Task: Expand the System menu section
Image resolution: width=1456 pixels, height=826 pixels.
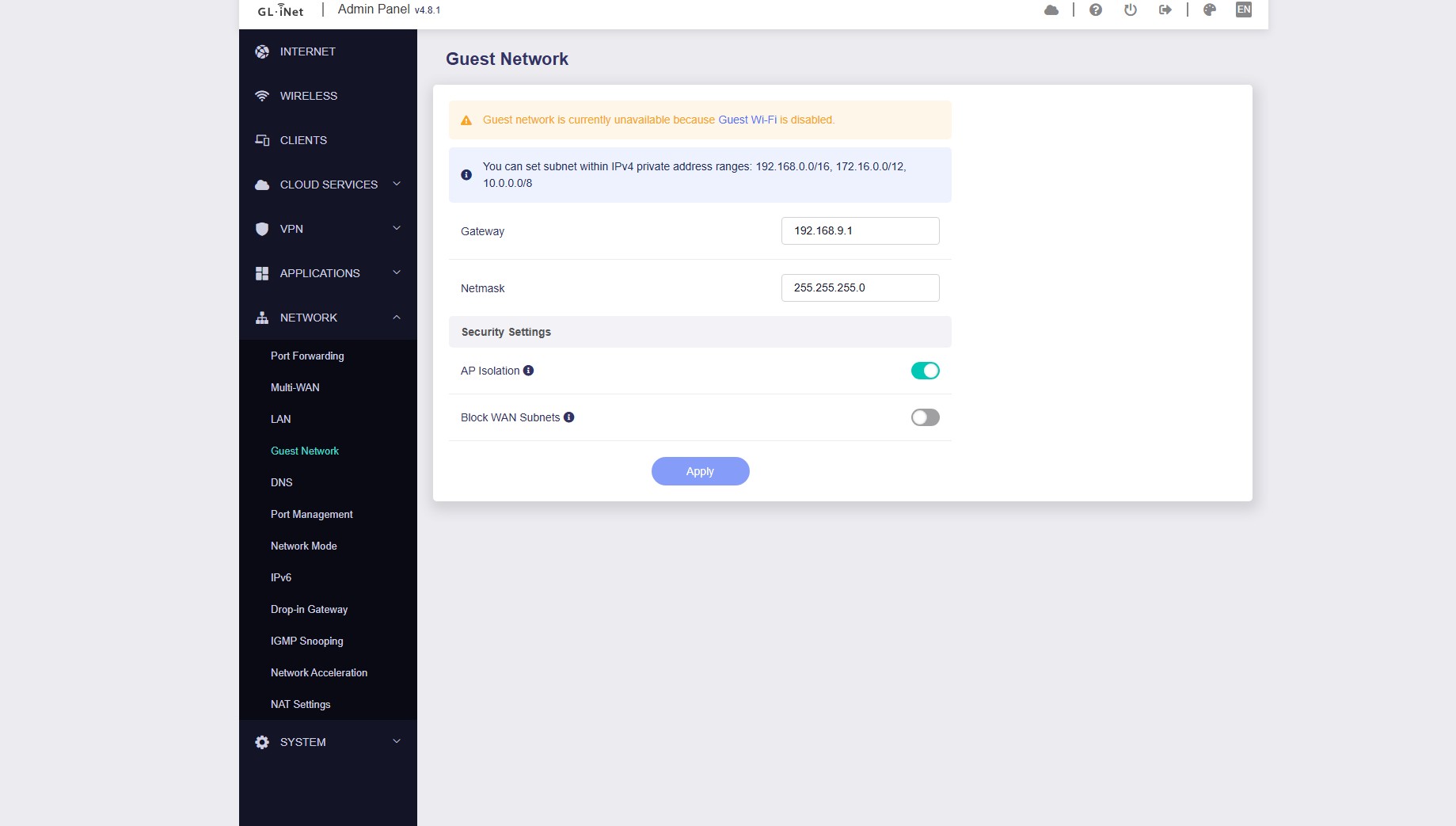Action: [329, 742]
